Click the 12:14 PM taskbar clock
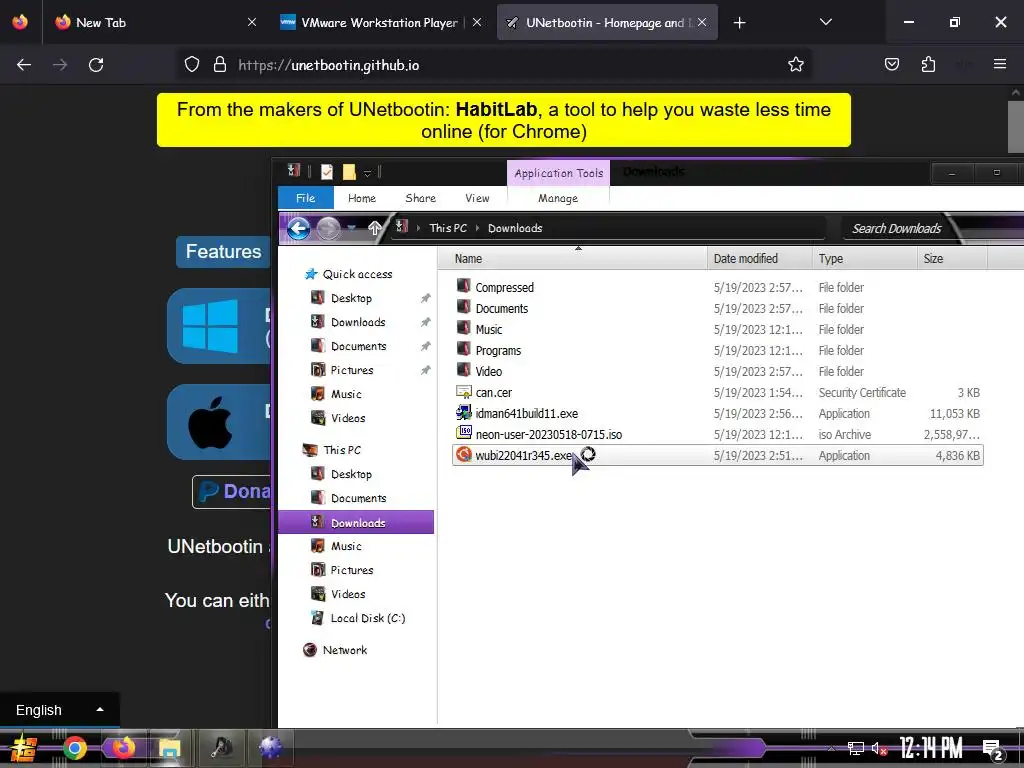1024x768 pixels. [931, 748]
